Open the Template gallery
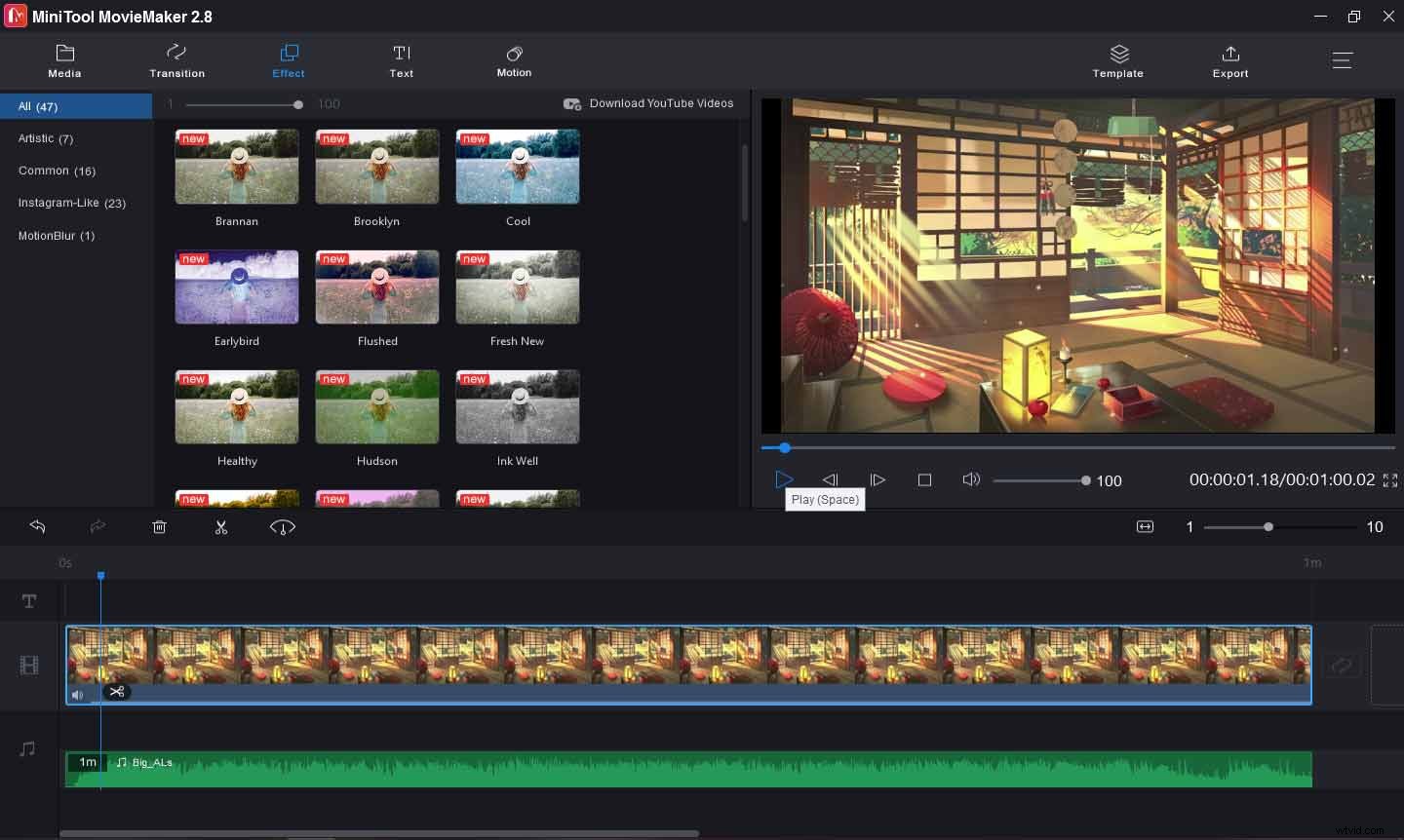 [x=1117, y=60]
